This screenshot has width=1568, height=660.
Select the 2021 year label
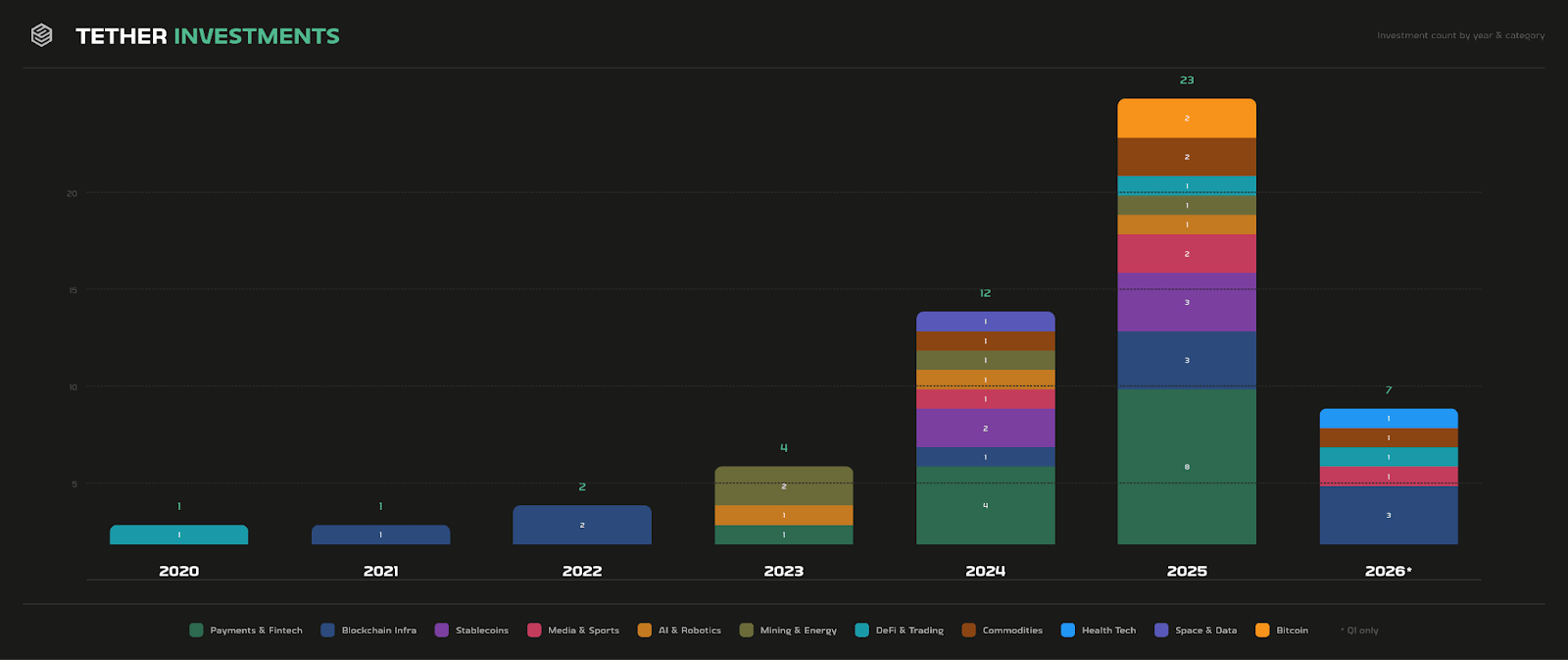click(x=381, y=571)
